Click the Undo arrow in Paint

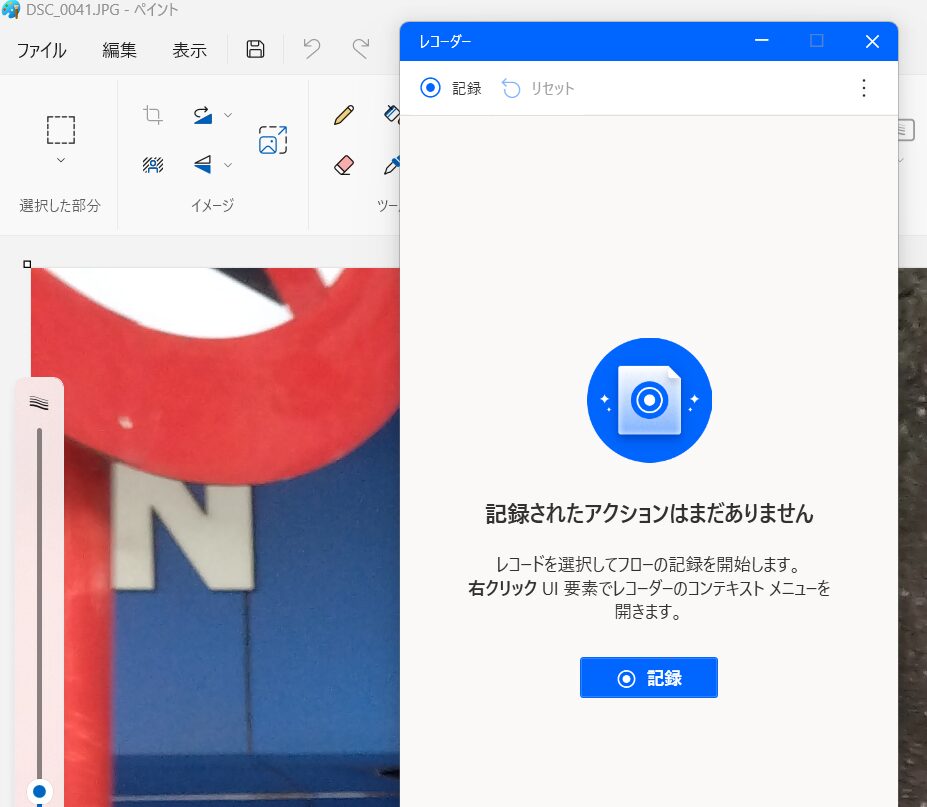point(312,49)
